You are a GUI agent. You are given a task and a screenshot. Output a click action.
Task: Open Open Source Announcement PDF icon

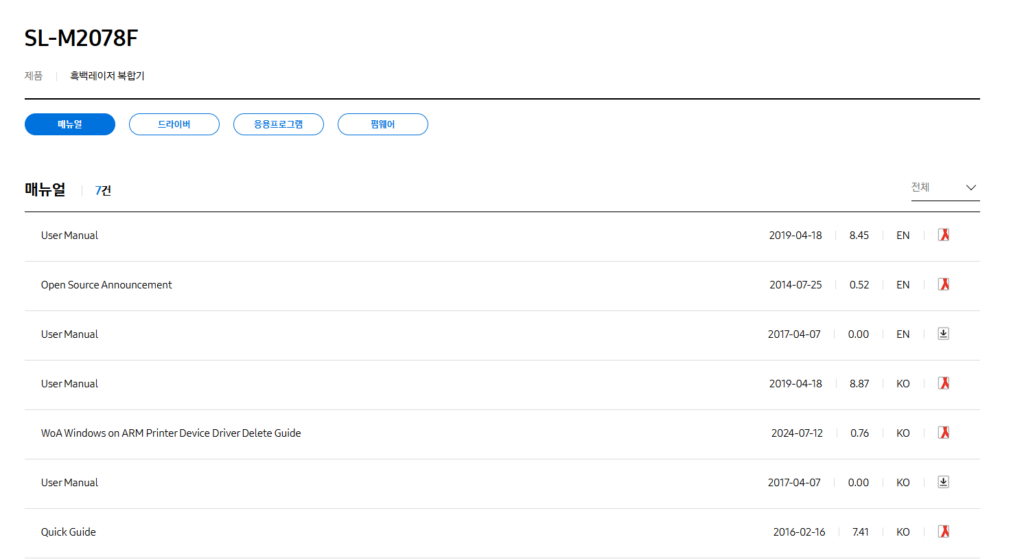point(944,285)
